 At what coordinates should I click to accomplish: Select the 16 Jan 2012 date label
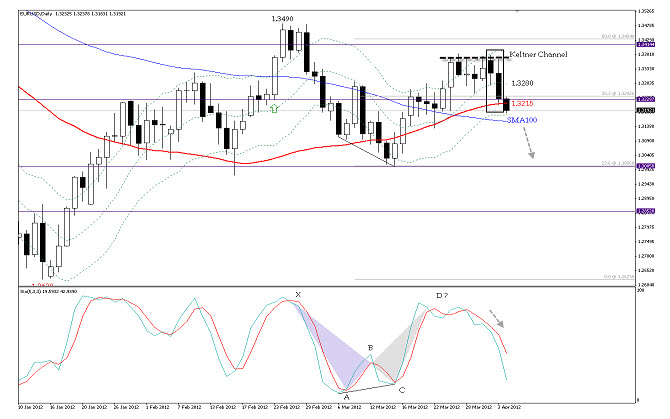tap(62, 407)
